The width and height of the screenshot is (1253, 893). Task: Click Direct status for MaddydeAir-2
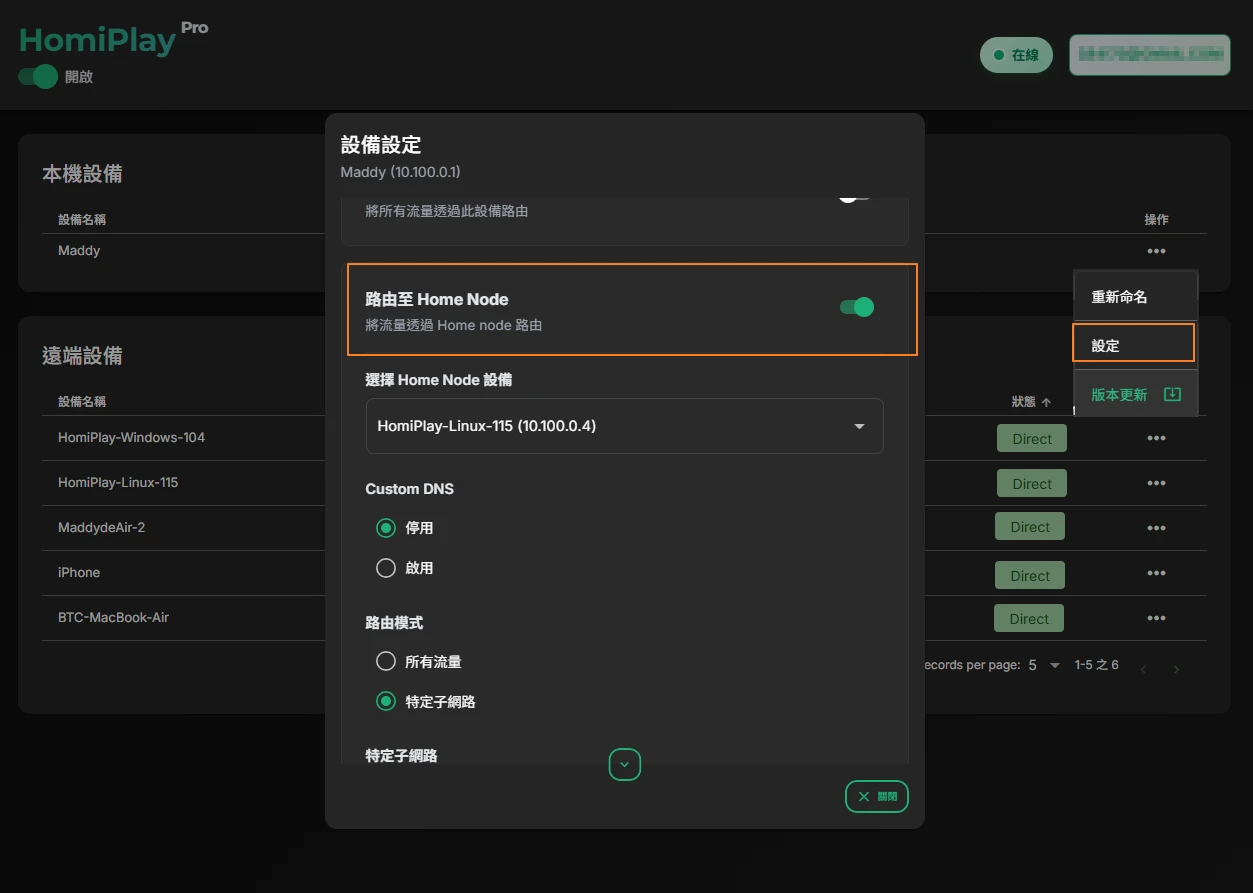tap(1030, 527)
